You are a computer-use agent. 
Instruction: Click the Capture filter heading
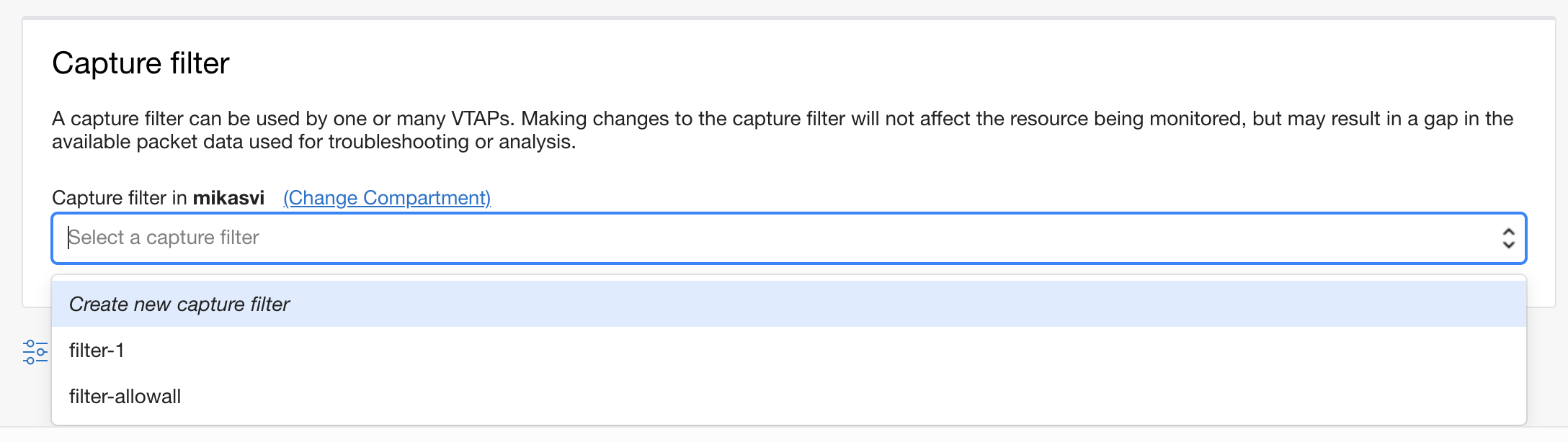[141, 63]
